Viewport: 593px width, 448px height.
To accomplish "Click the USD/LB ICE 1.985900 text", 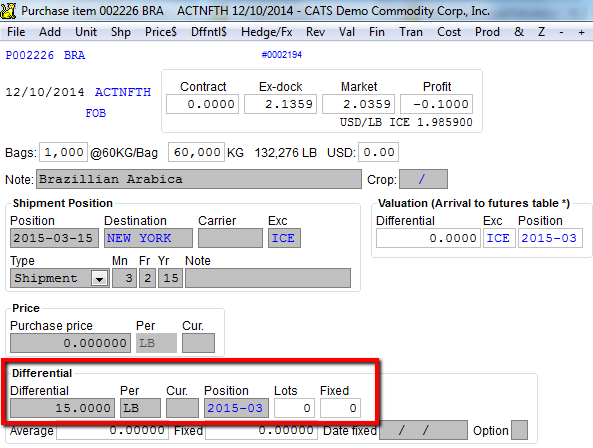I will click(x=406, y=122).
